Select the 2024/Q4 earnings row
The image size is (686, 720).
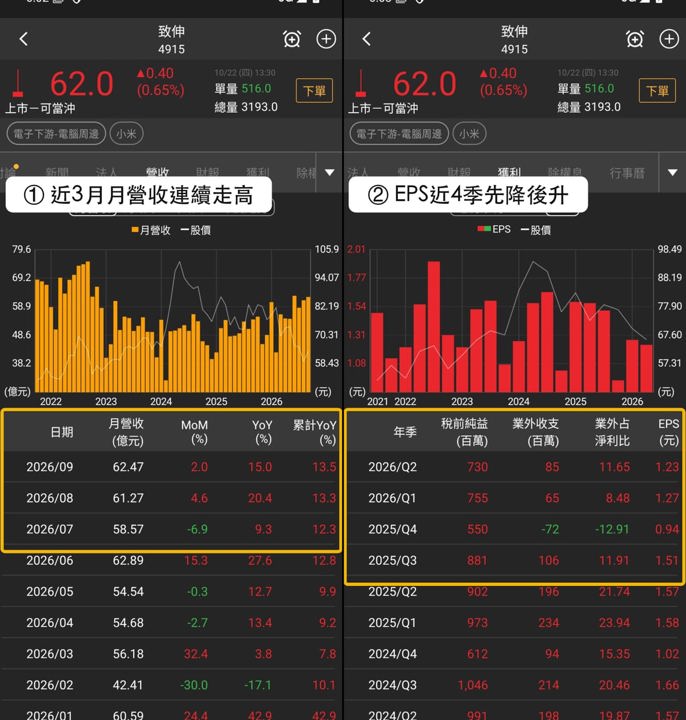coord(514,654)
